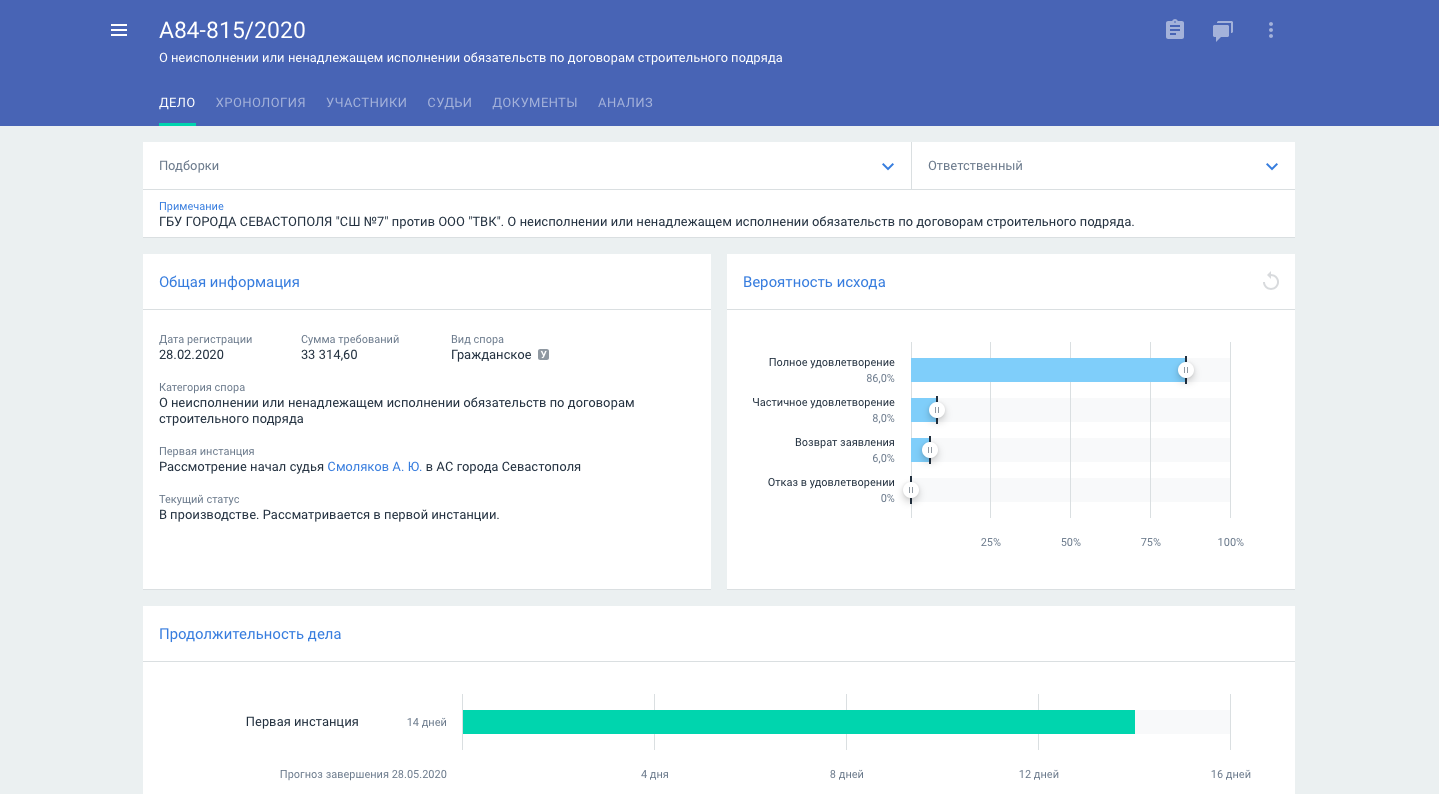Screen dimensions: 1439x794
Task: Switch to the ДЕЛО tab
Action: [177, 102]
